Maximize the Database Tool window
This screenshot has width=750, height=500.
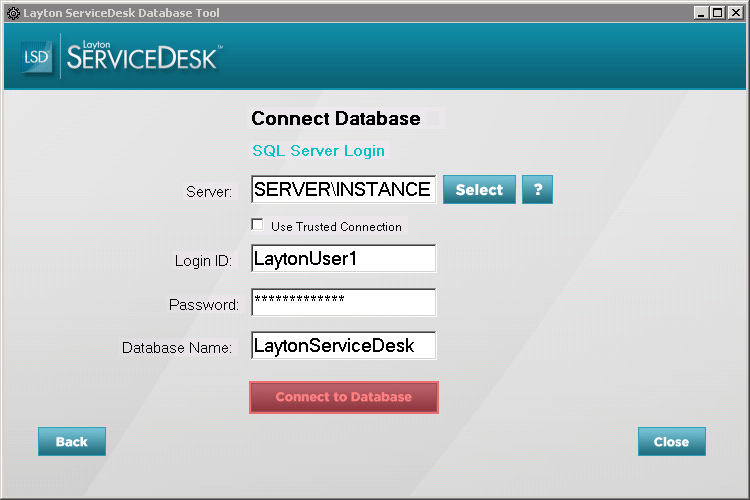(718, 13)
